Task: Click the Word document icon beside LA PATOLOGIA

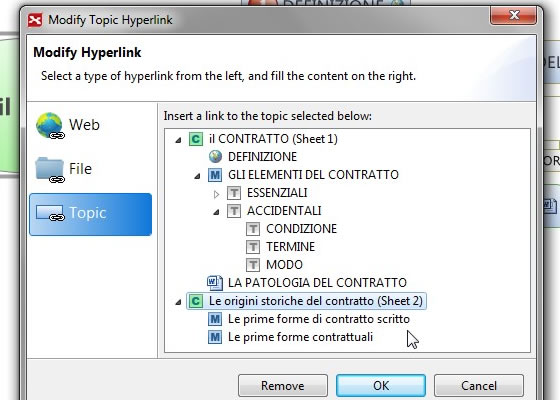Action: tap(215, 282)
